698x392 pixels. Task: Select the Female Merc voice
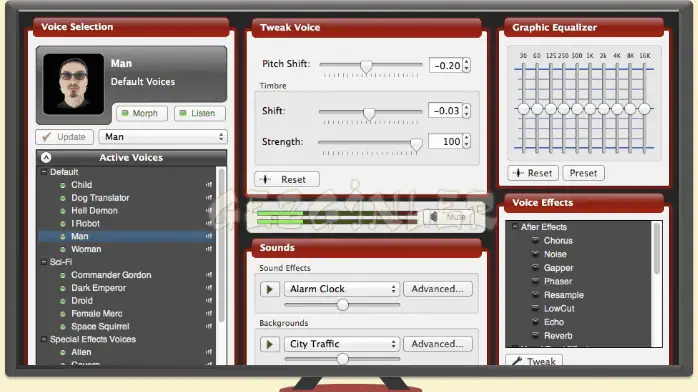click(97, 314)
